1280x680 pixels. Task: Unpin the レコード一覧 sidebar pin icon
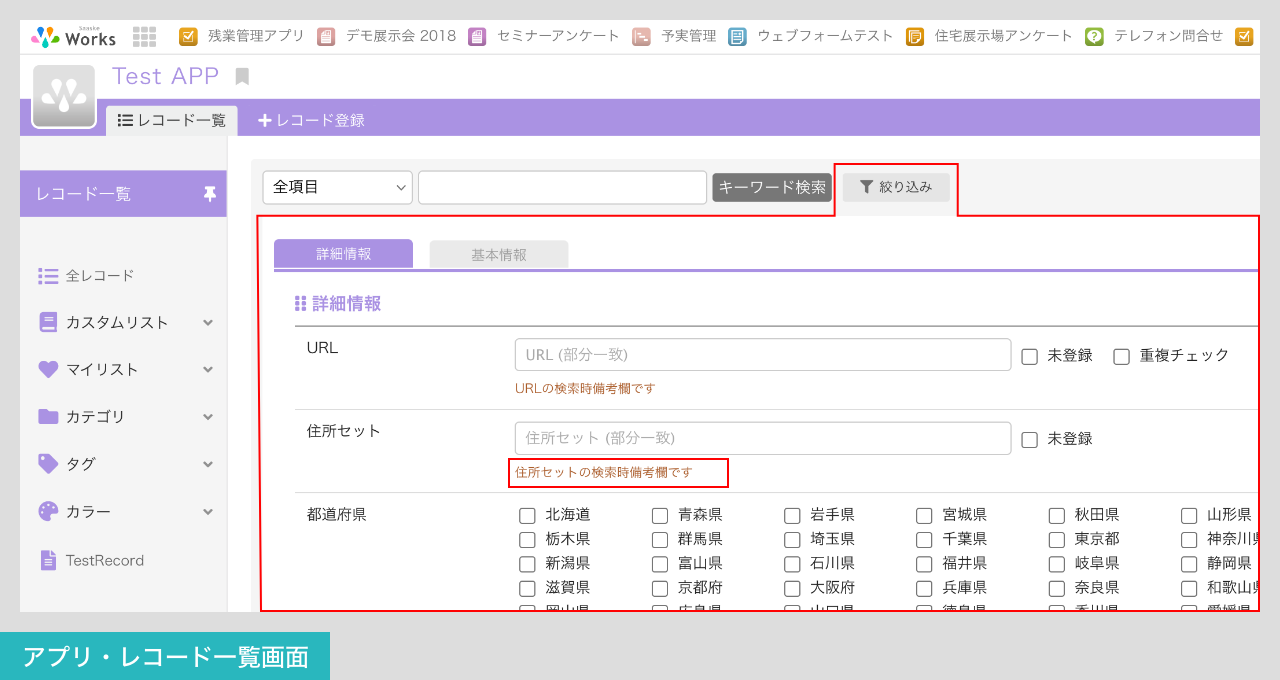pyautogui.click(x=209, y=194)
